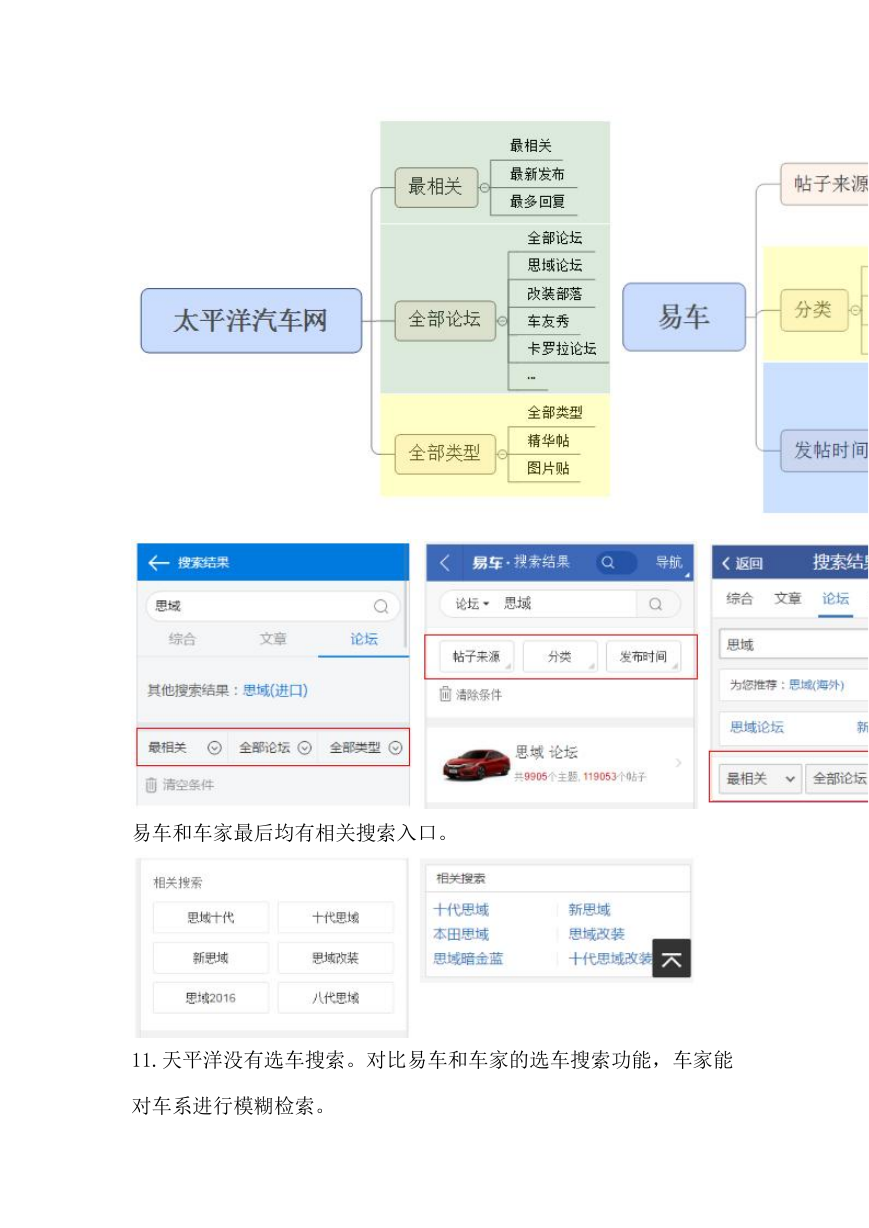869x1228 pixels.
Task: Click the first app's 思域 search field
Action: point(273,606)
